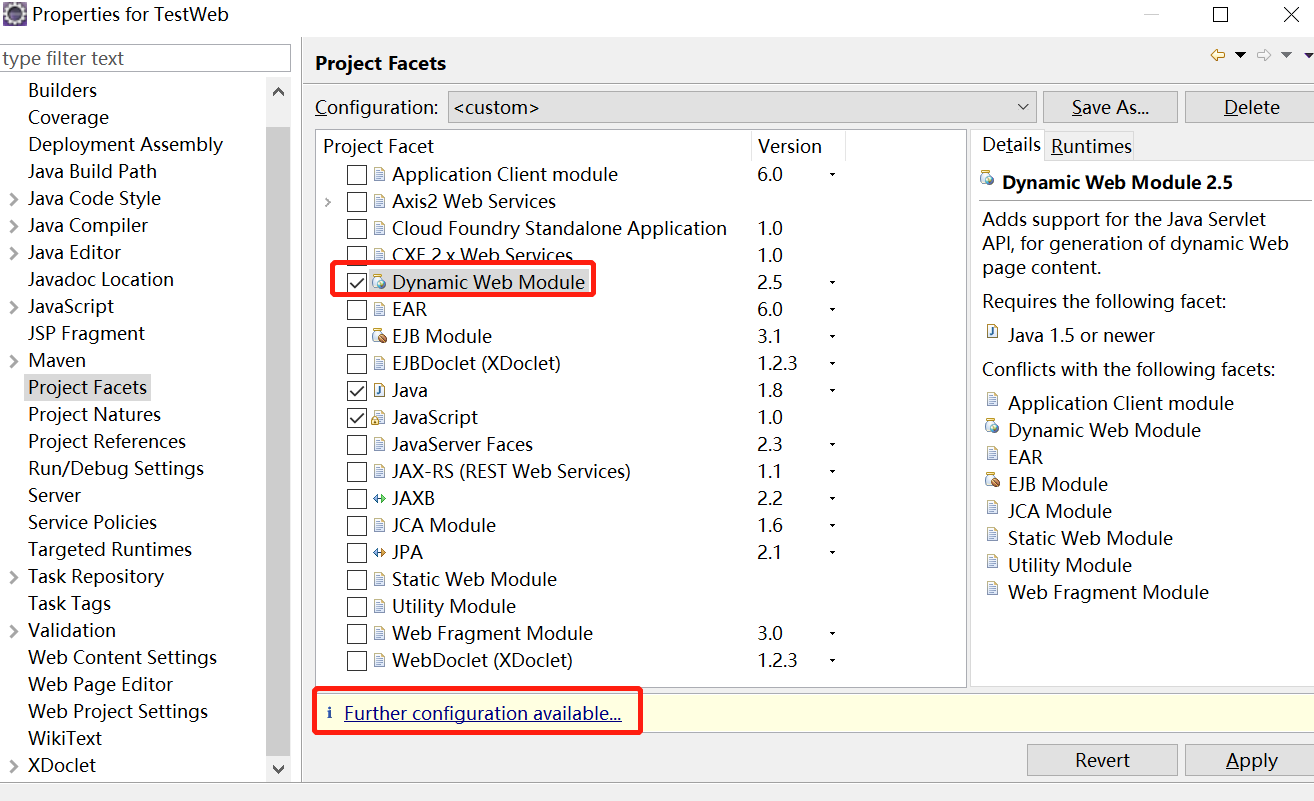The height and width of the screenshot is (801, 1314).
Task: Tick the Utility Module checkbox
Action: pyautogui.click(x=357, y=606)
